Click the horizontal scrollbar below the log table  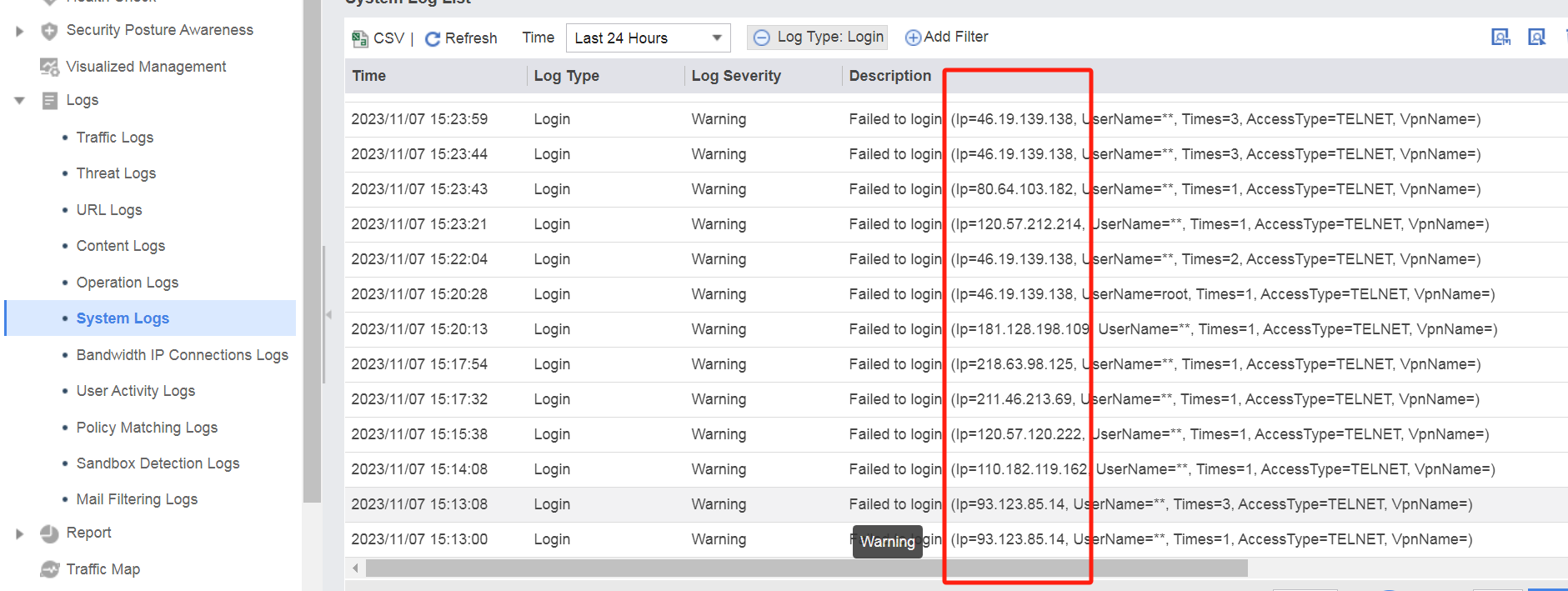[x=806, y=568]
